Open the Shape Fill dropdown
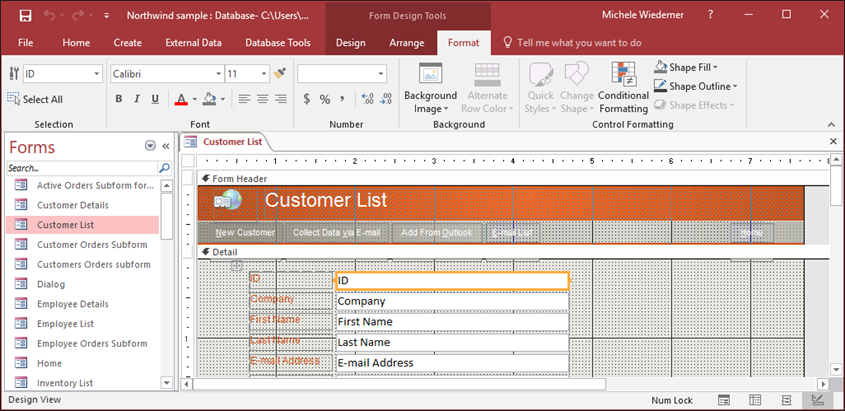Image resolution: width=845 pixels, height=411 pixels. coord(686,67)
